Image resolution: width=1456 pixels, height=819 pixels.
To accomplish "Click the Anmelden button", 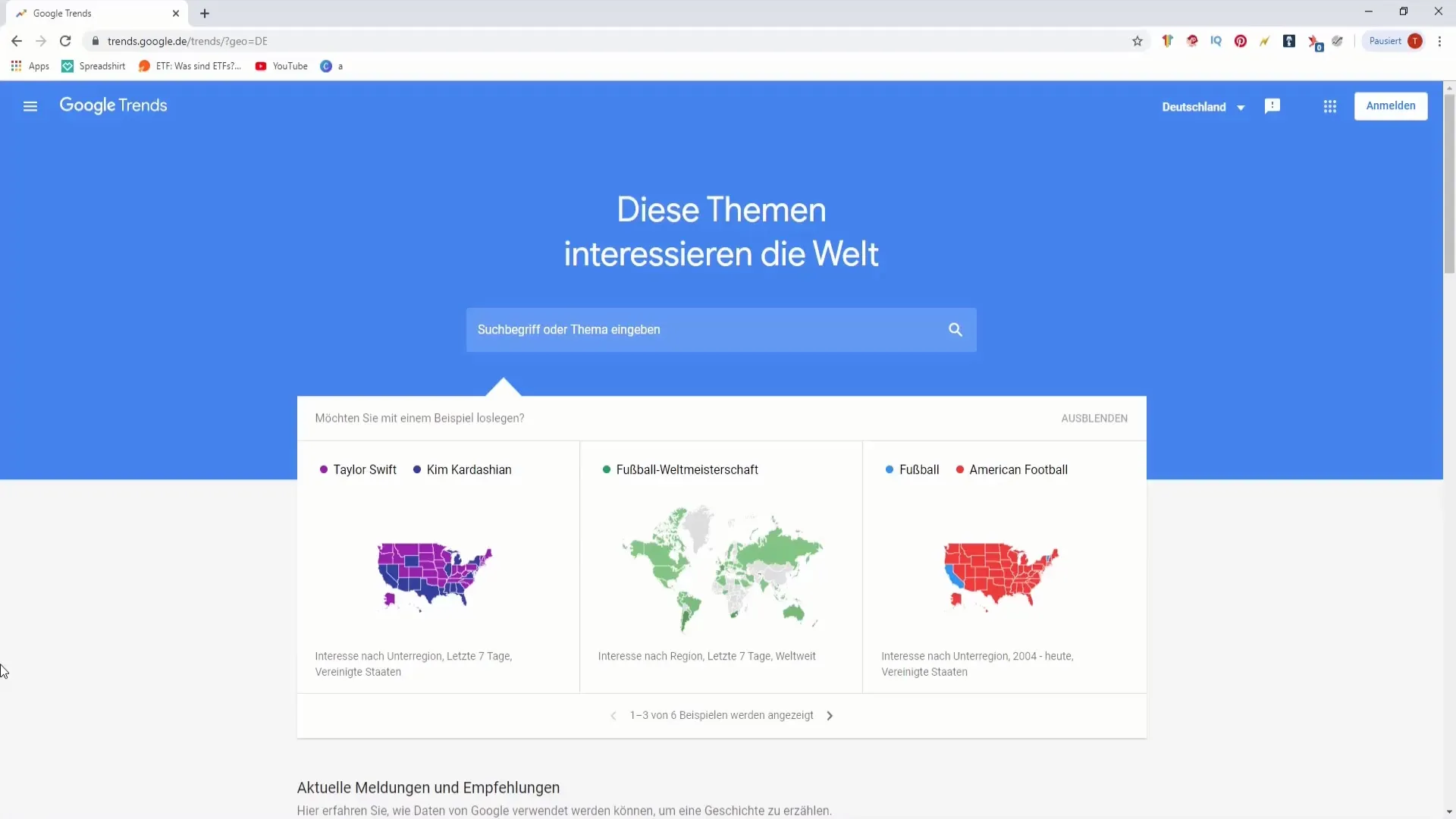I will point(1391,106).
